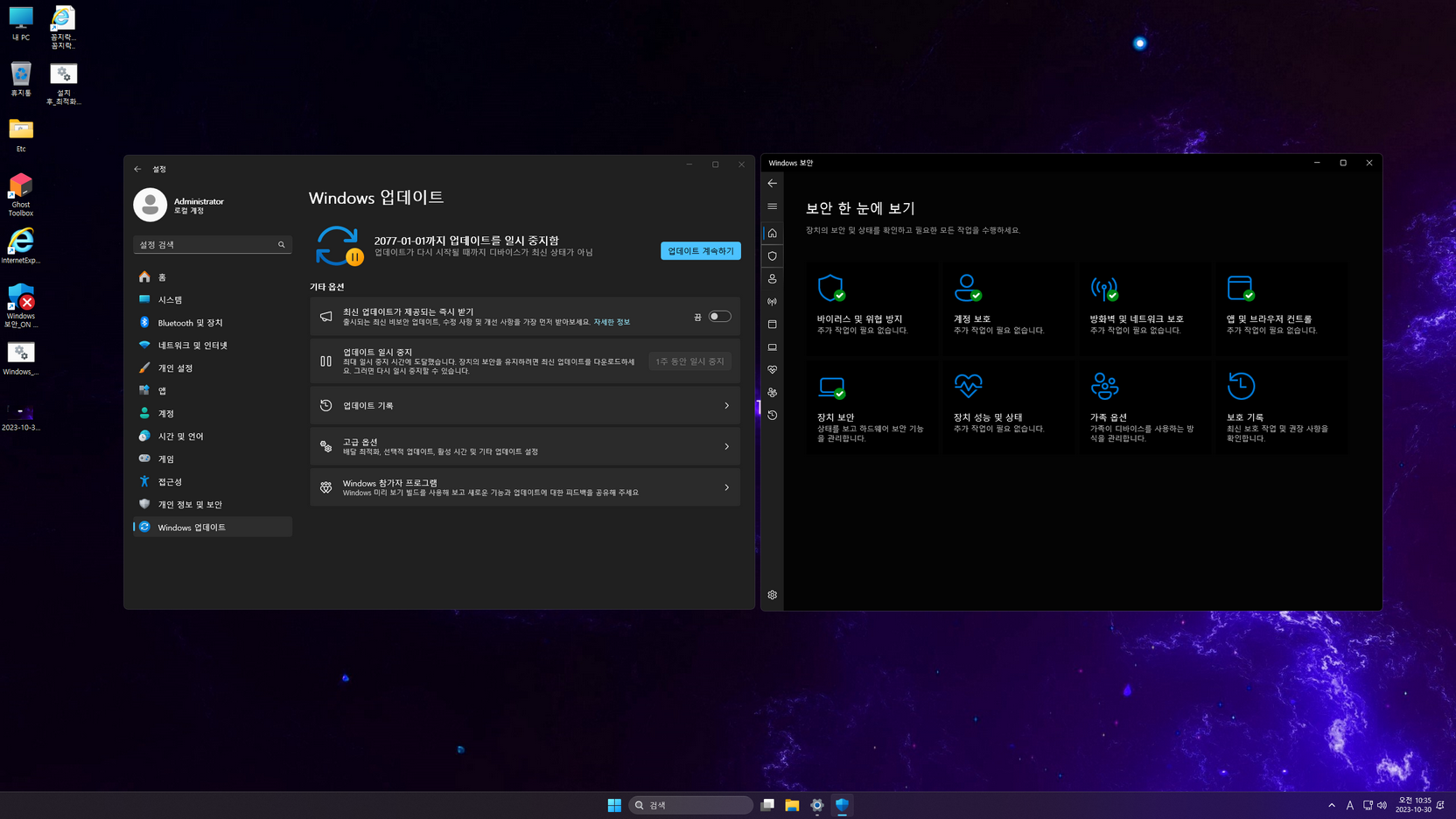
Task: Click search magnifier in Settings search box
Action: click(282, 245)
